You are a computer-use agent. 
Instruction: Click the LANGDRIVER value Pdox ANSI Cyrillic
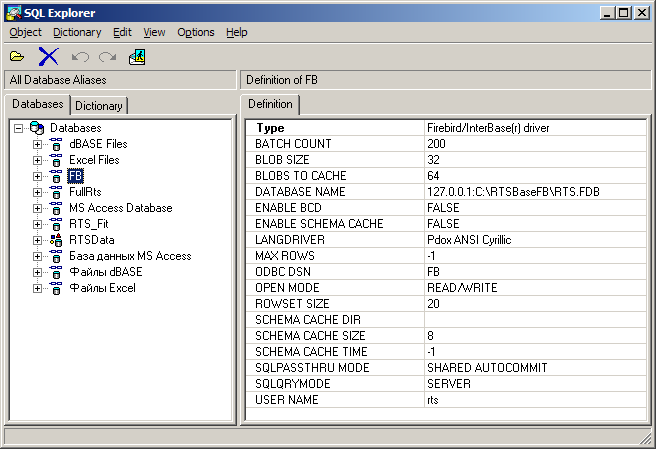click(x=469, y=240)
